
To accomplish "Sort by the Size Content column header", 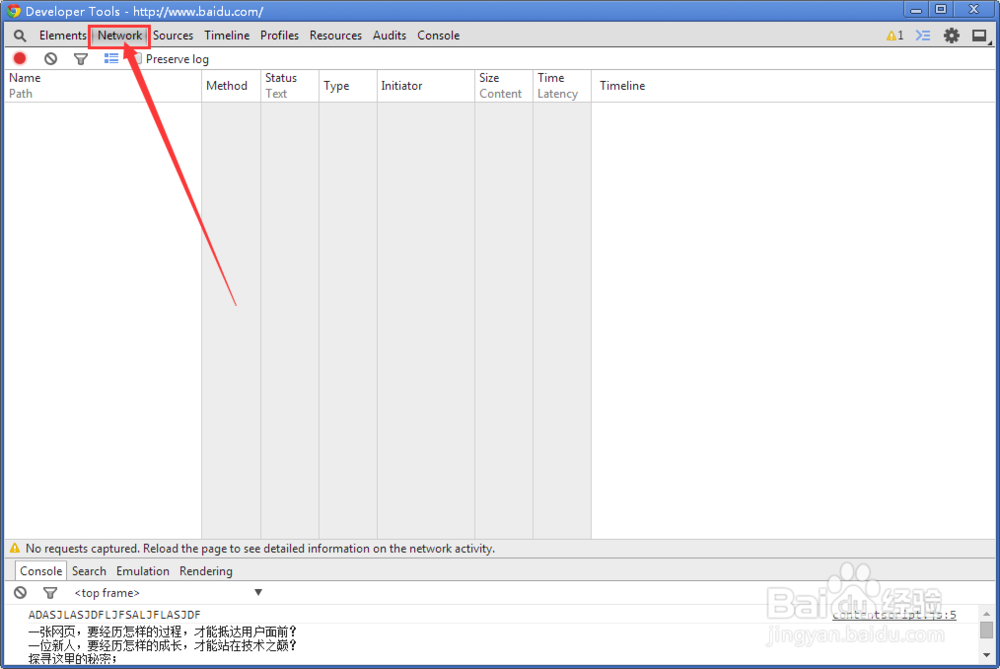I will click(x=504, y=85).
